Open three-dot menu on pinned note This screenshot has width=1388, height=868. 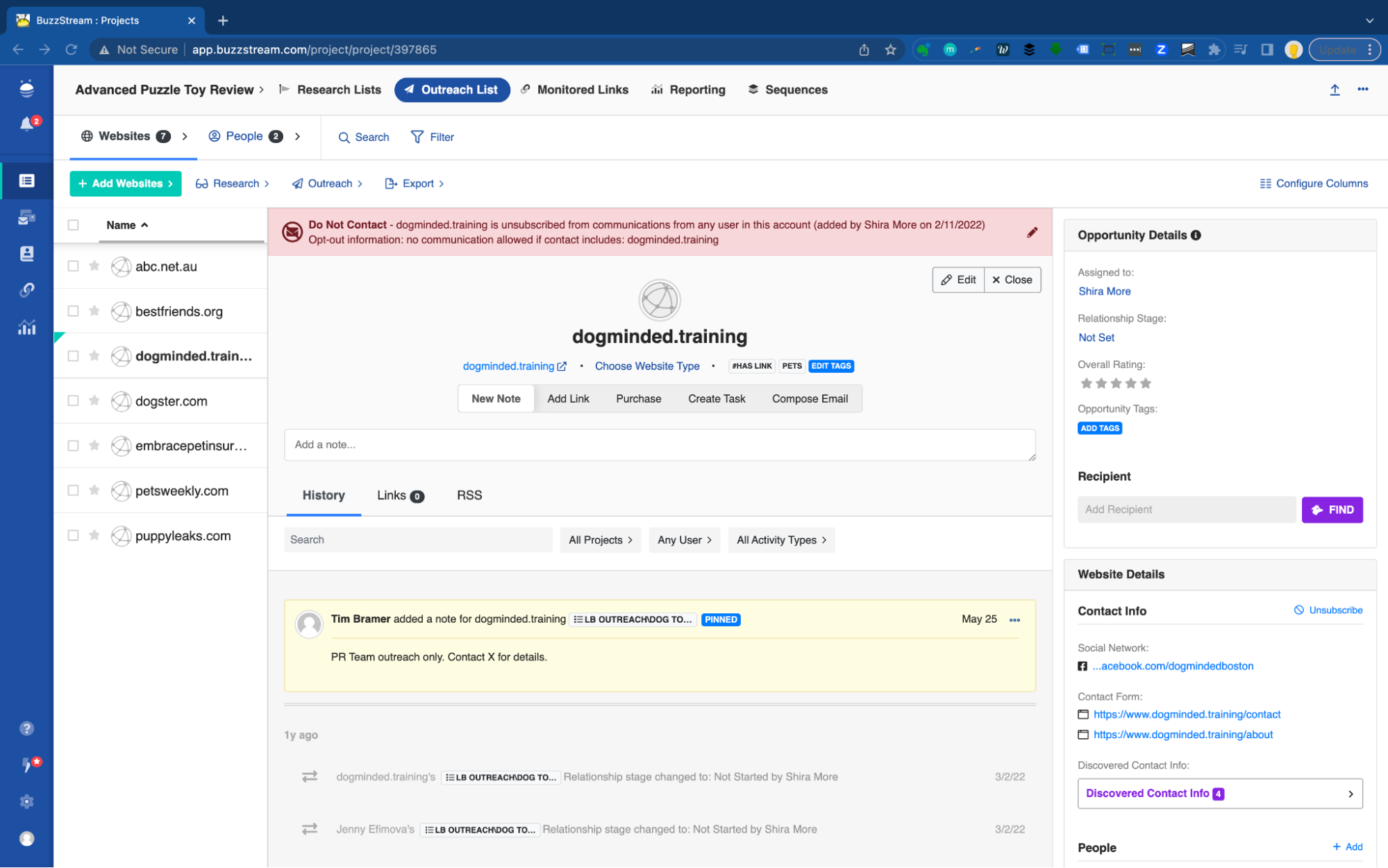coord(1014,619)
